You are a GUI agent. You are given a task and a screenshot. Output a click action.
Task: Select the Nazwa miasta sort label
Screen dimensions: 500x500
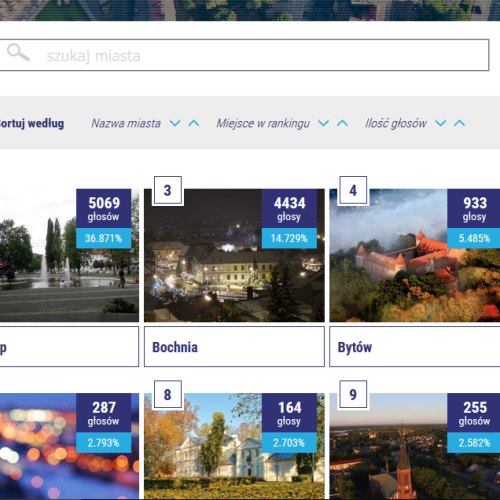click(126, 124)
